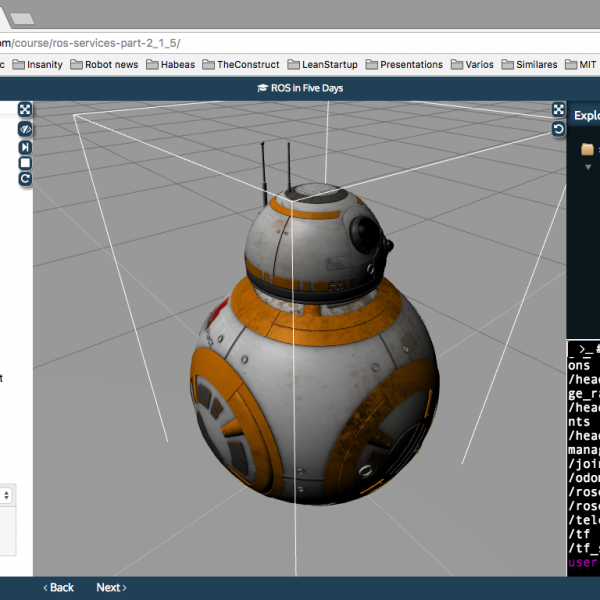Open the Presentations bookmarks folder

point(404,65)
